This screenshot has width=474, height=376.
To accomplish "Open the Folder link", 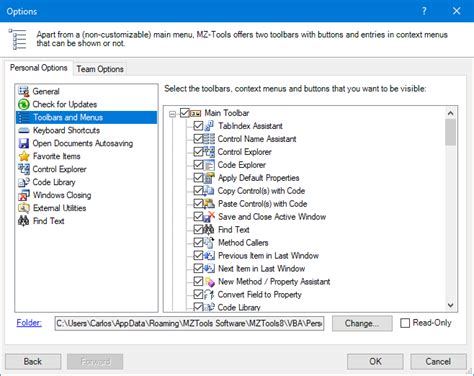I will [29, 323].
